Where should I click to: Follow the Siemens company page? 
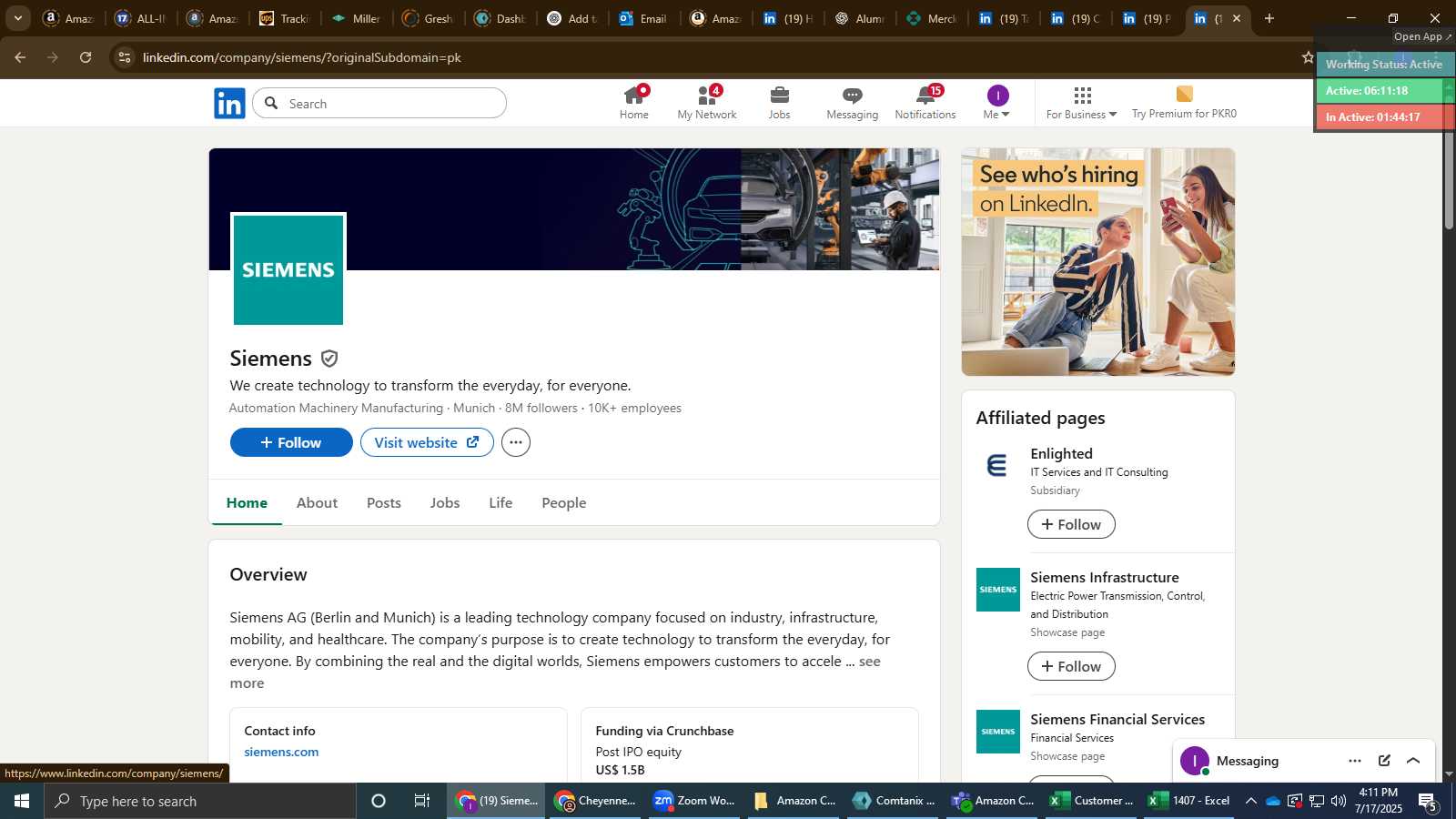291,442
